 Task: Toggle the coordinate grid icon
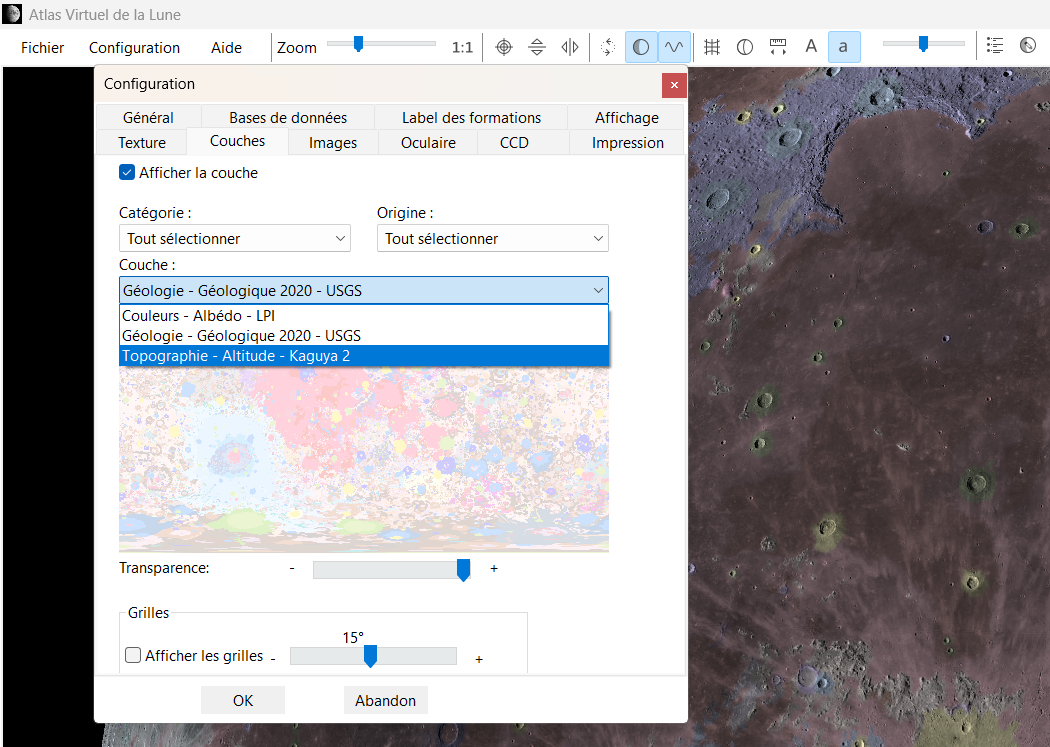tap(712, 48)
